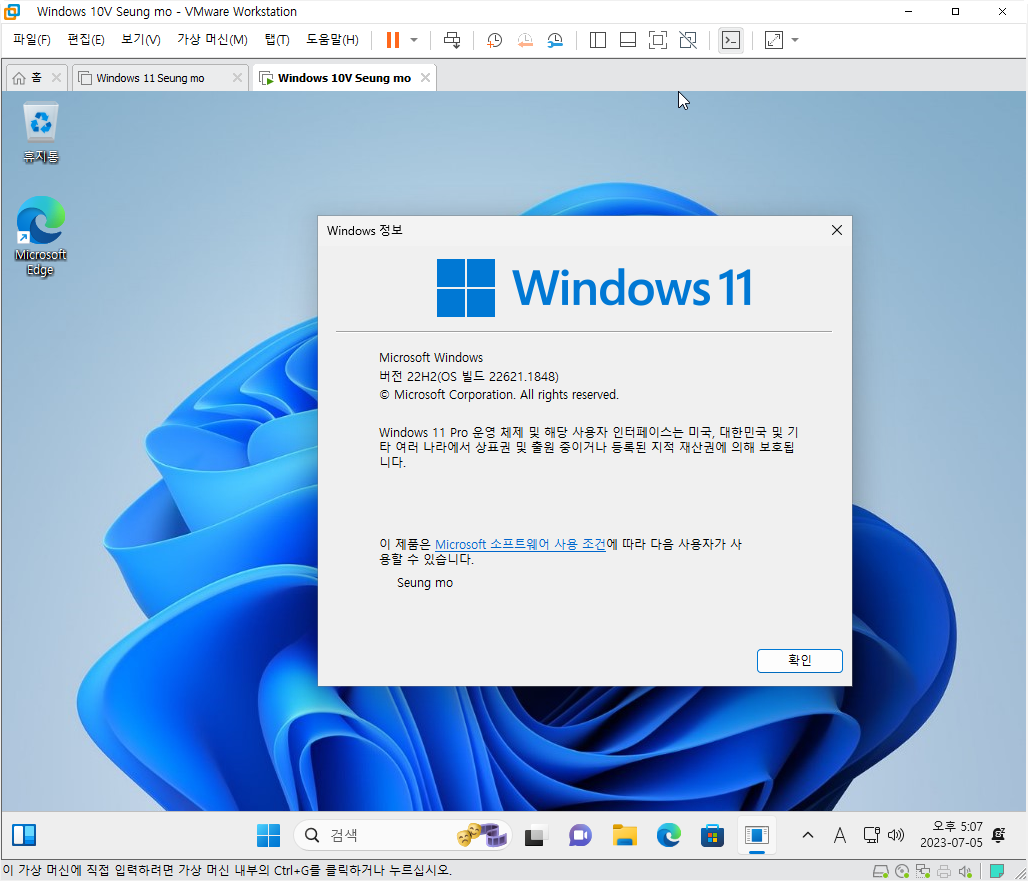1028x881 pixels.
Task: Click the winver app taskbar icon
Action: 757,835
